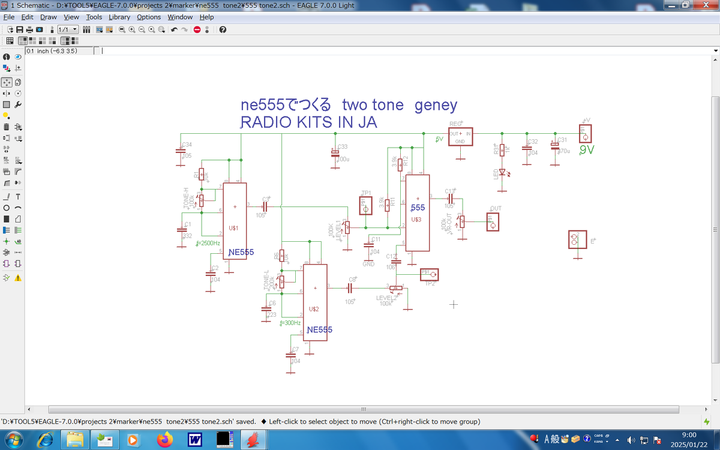The image size is (720, 450).
Task: Click the Save icon in the toolbar
Action: tap(19, 30)
